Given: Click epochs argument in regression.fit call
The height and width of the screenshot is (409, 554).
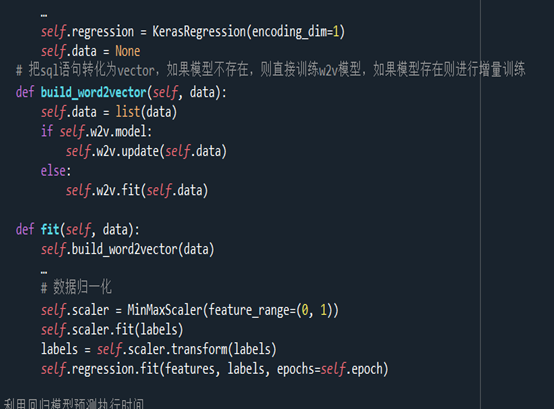Looking at the screenshot, I should 295,369.
